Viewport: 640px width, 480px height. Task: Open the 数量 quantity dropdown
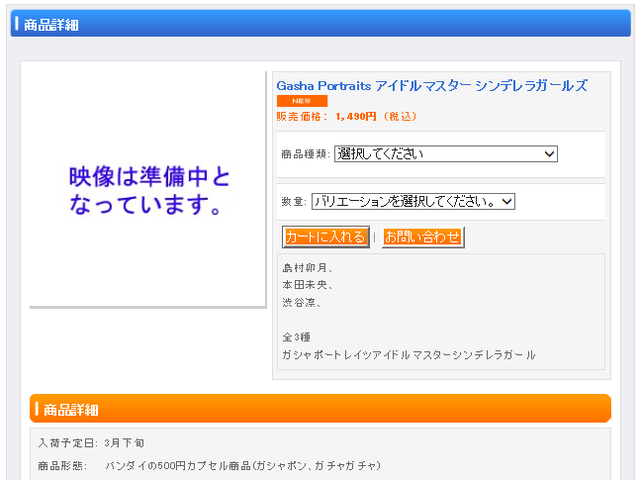pyautogui.click(x=413, y=202)
